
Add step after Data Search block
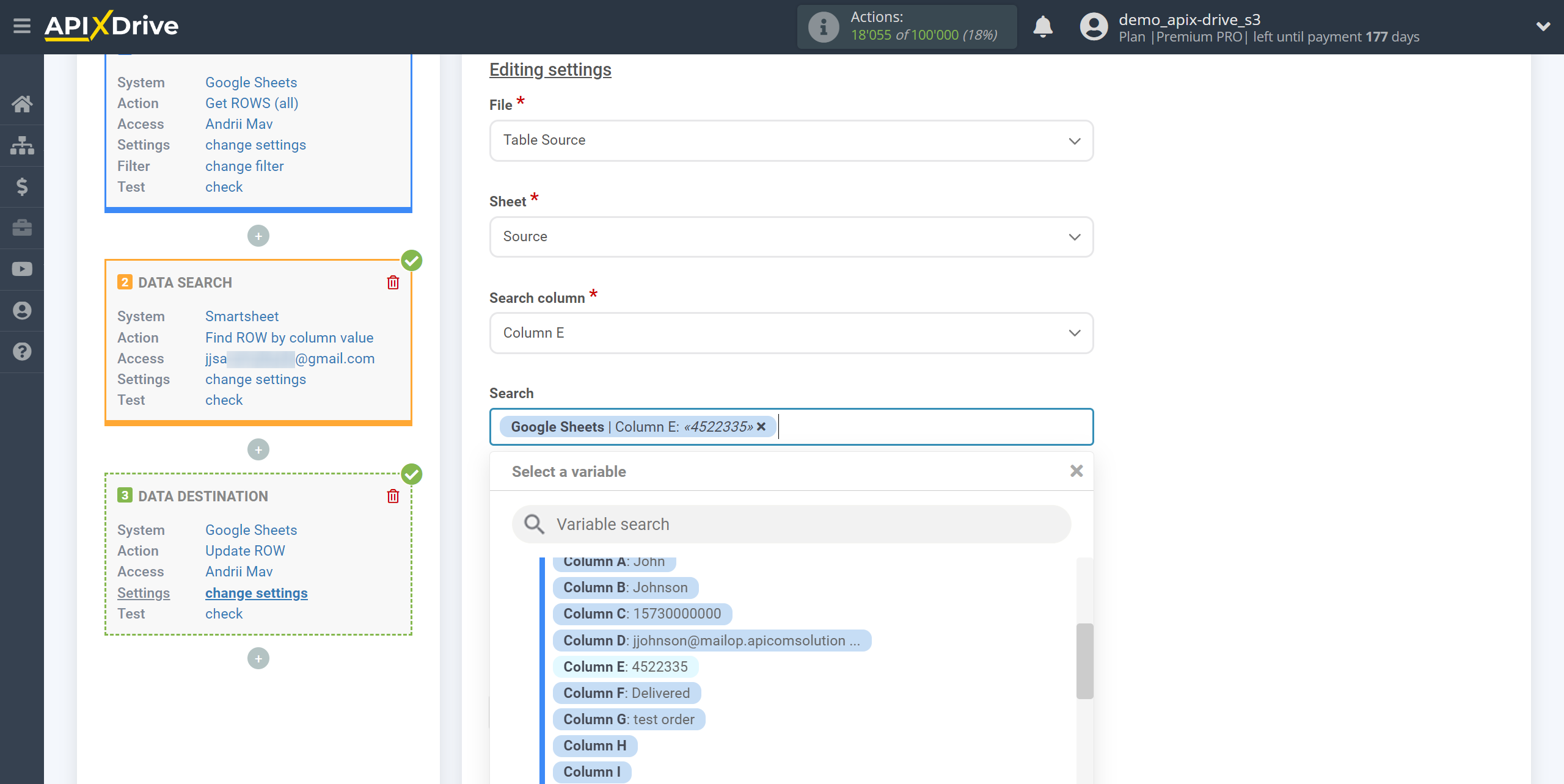(x=258, y=450)
